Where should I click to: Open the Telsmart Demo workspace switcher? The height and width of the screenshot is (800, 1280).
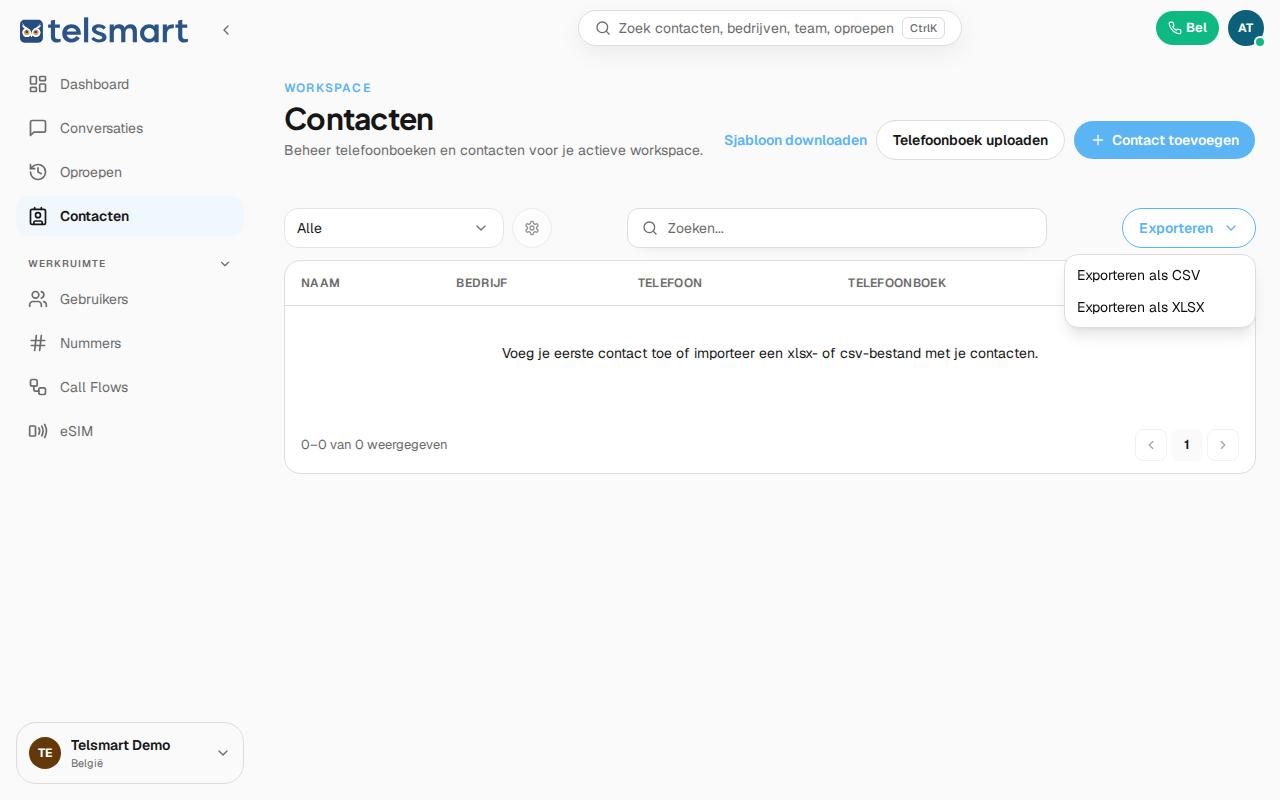pos(130,753)
